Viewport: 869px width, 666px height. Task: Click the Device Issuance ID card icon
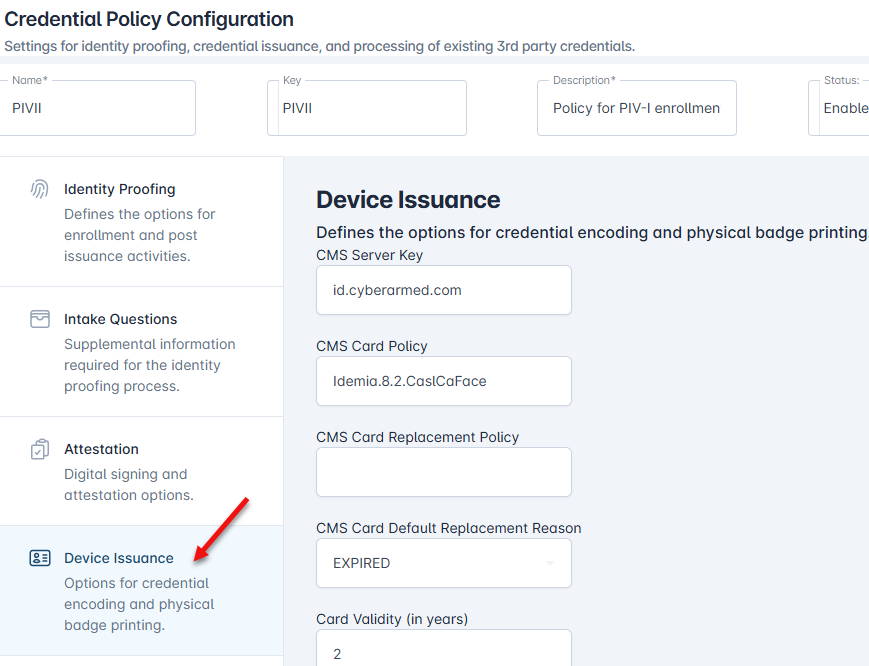click(x=40, y=558)
